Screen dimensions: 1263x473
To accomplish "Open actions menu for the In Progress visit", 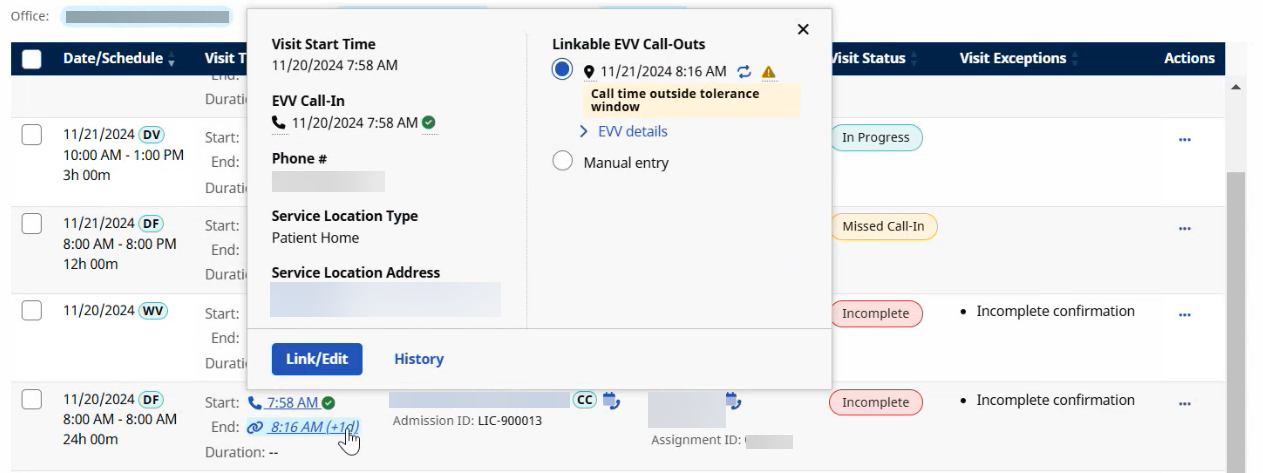I will pos(1185,140).
